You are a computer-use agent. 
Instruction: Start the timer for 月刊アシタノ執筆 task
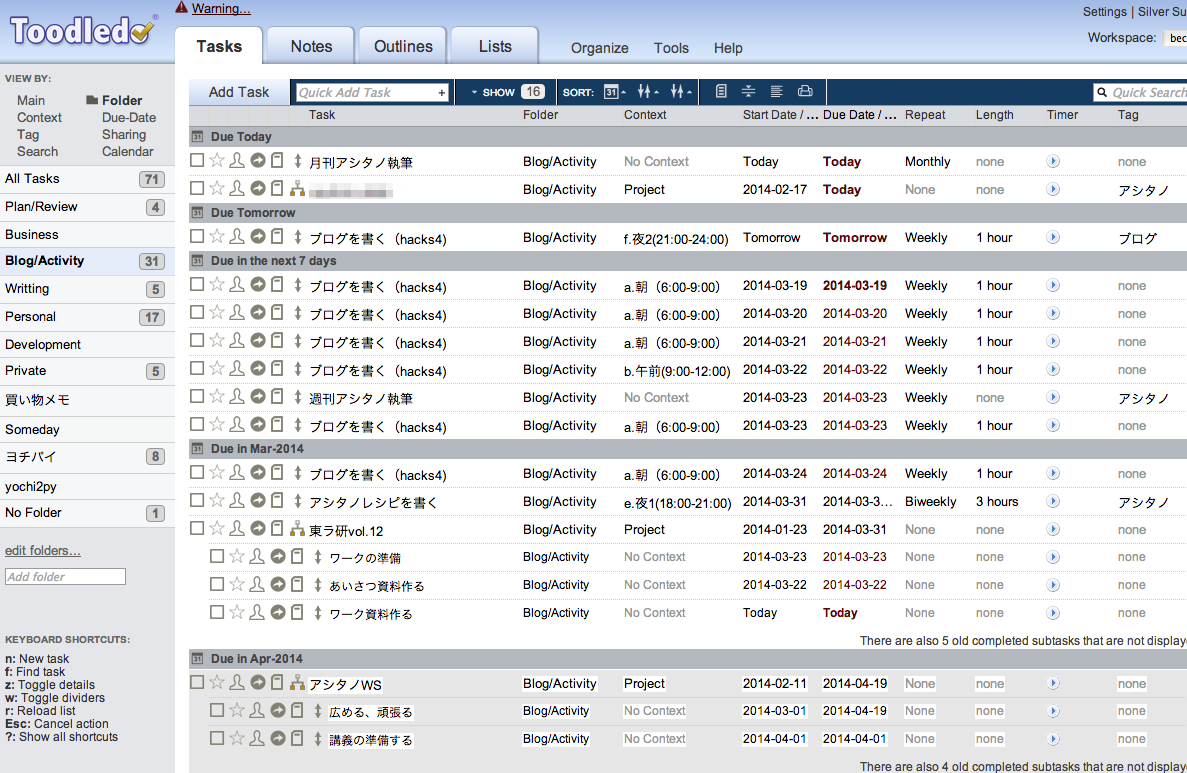click(1053, 161)
